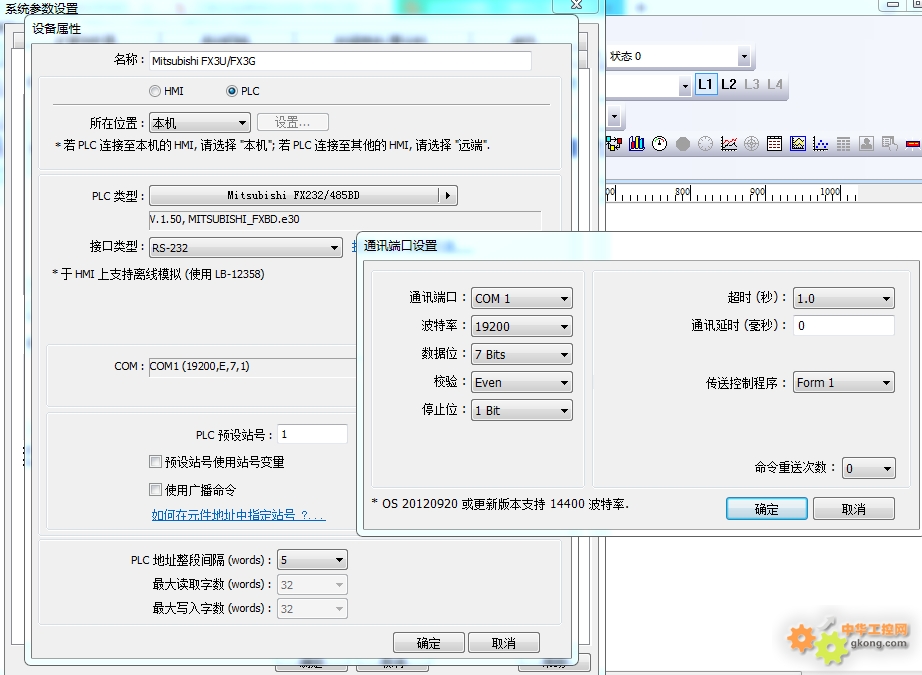Click the COM1 (19200,E,7,1) field
Image resolution: width=922 pixels, height=675 pixels.
pyautogui.click(x=253, y=366)
